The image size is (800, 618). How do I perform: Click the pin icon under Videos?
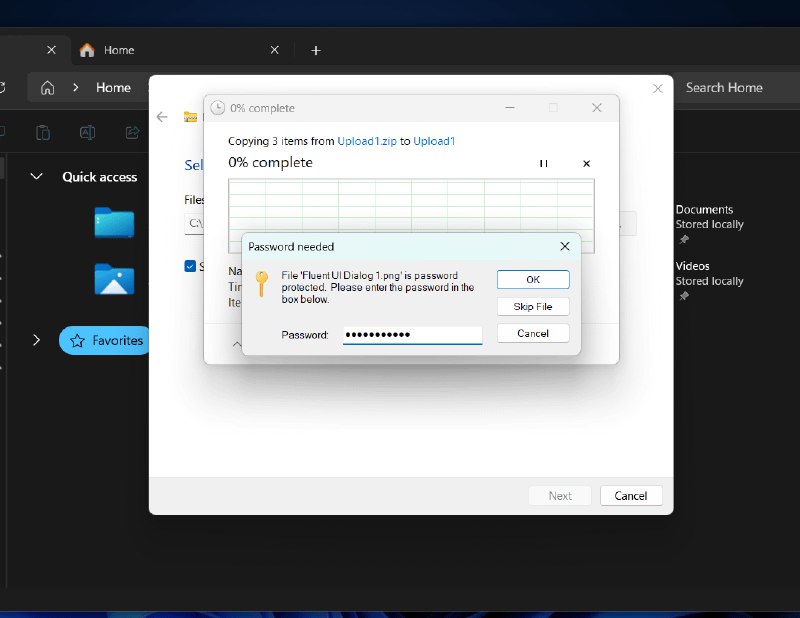point(684,296)
